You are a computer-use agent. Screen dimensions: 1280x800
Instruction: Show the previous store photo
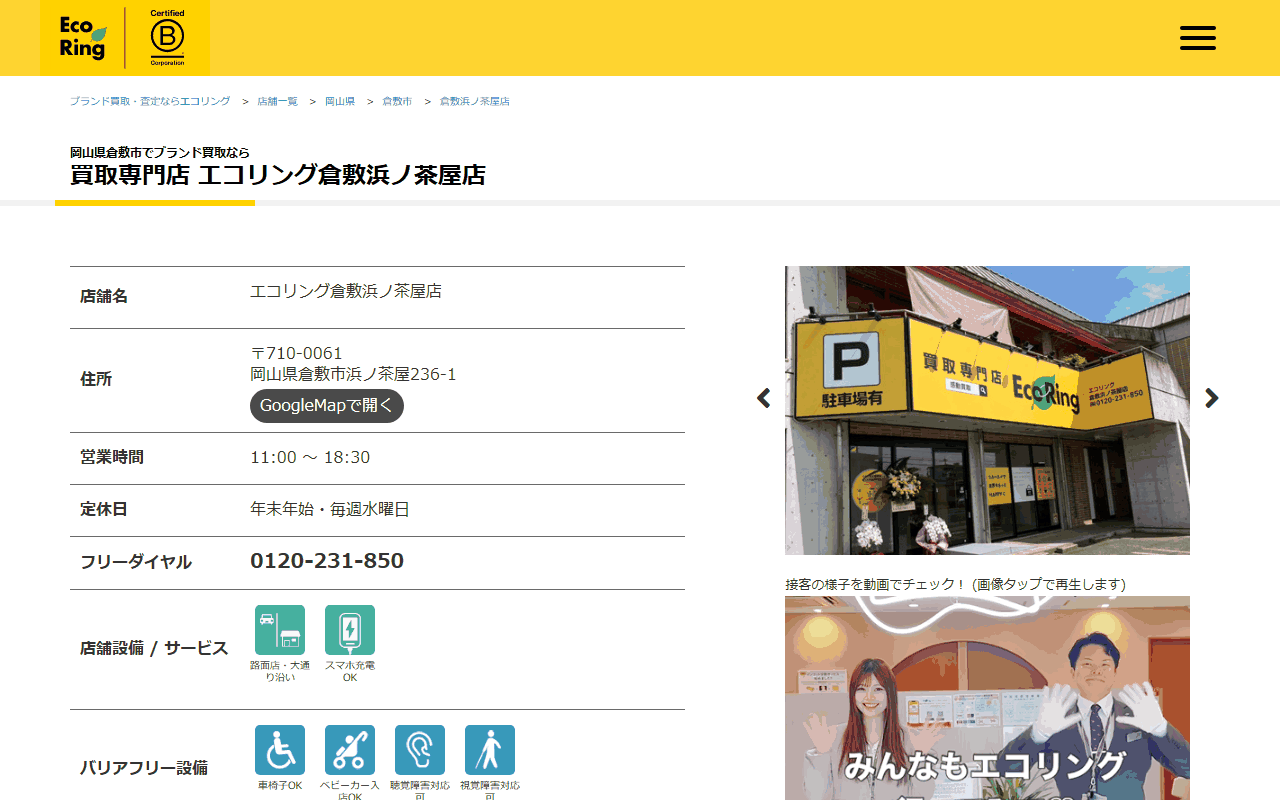[x=764, y=398]
